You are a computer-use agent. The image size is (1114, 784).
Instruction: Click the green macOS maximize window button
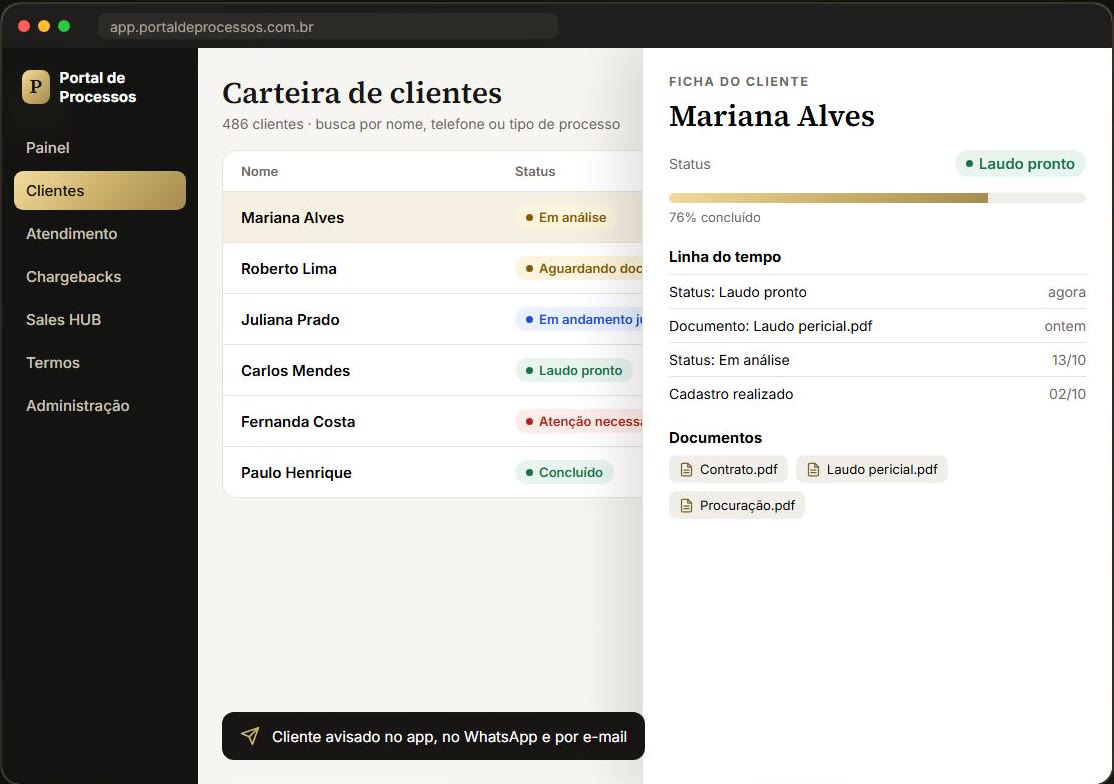point(64,26)
